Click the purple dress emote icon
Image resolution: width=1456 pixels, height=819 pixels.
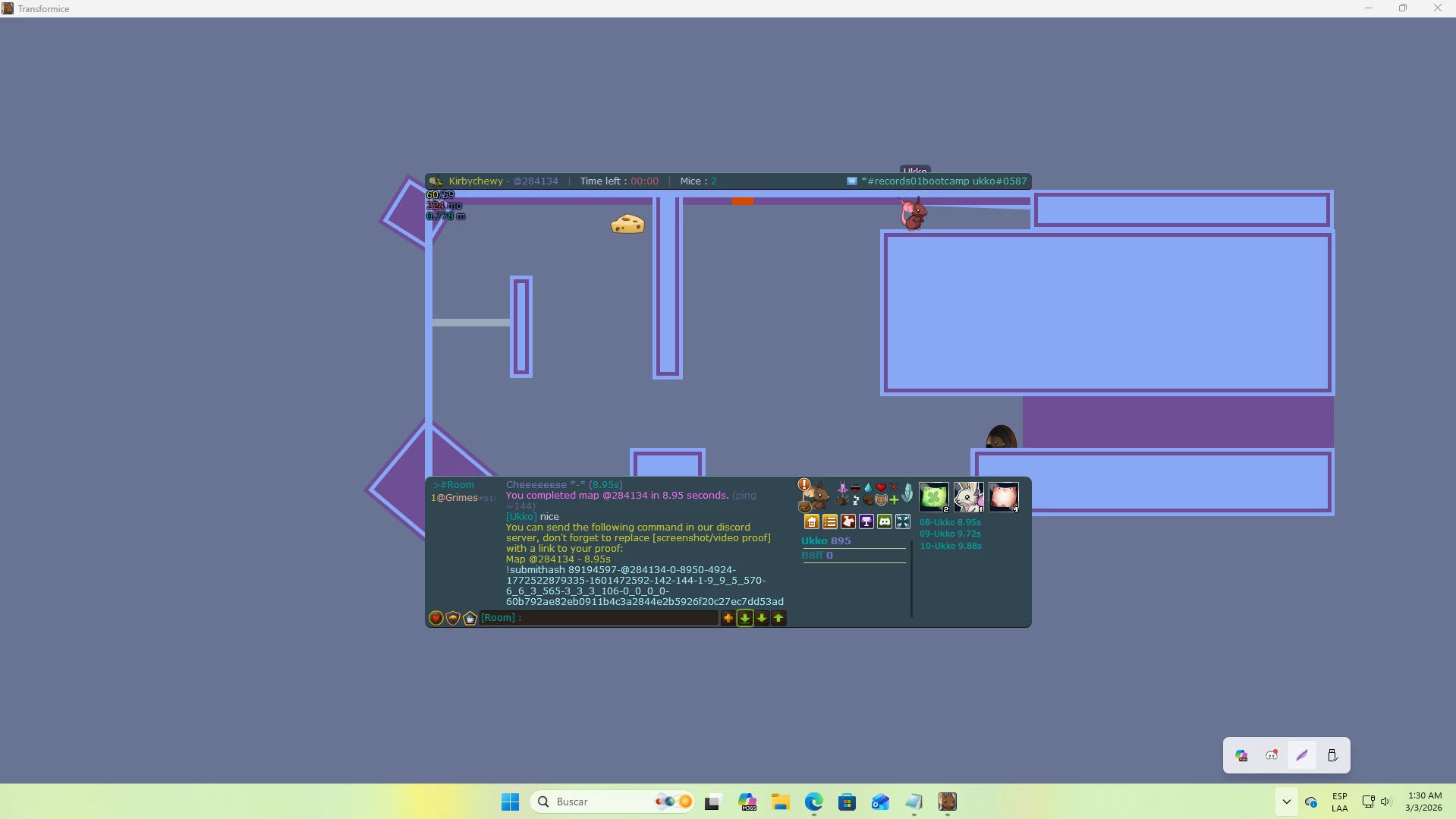pos(842,488)
